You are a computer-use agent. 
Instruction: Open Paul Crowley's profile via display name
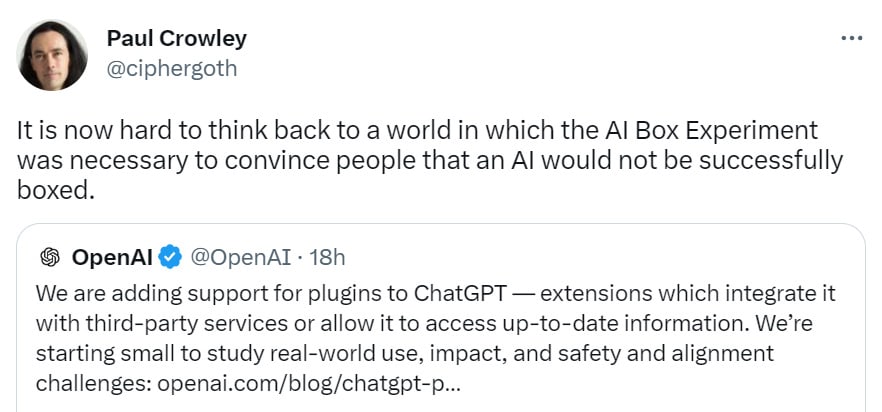tap(176, 39)
